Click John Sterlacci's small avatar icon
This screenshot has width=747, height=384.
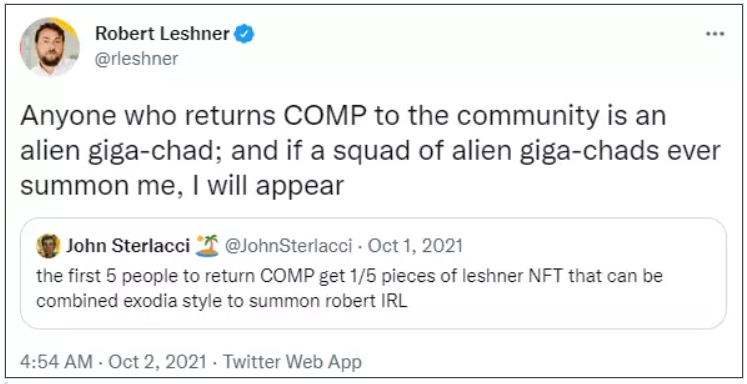(48, 246)
